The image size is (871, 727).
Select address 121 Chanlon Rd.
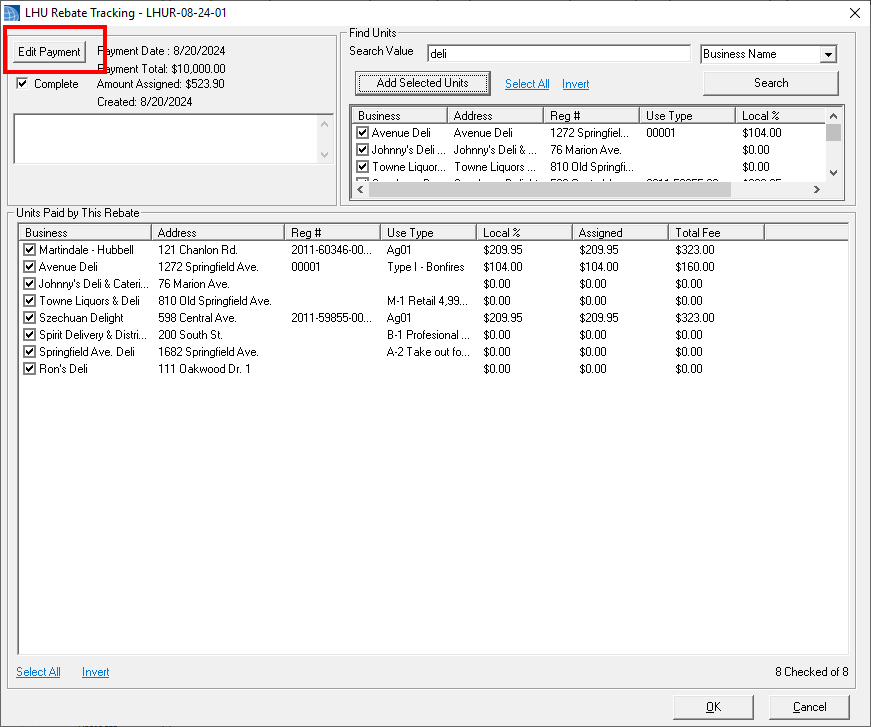(198, 250)
